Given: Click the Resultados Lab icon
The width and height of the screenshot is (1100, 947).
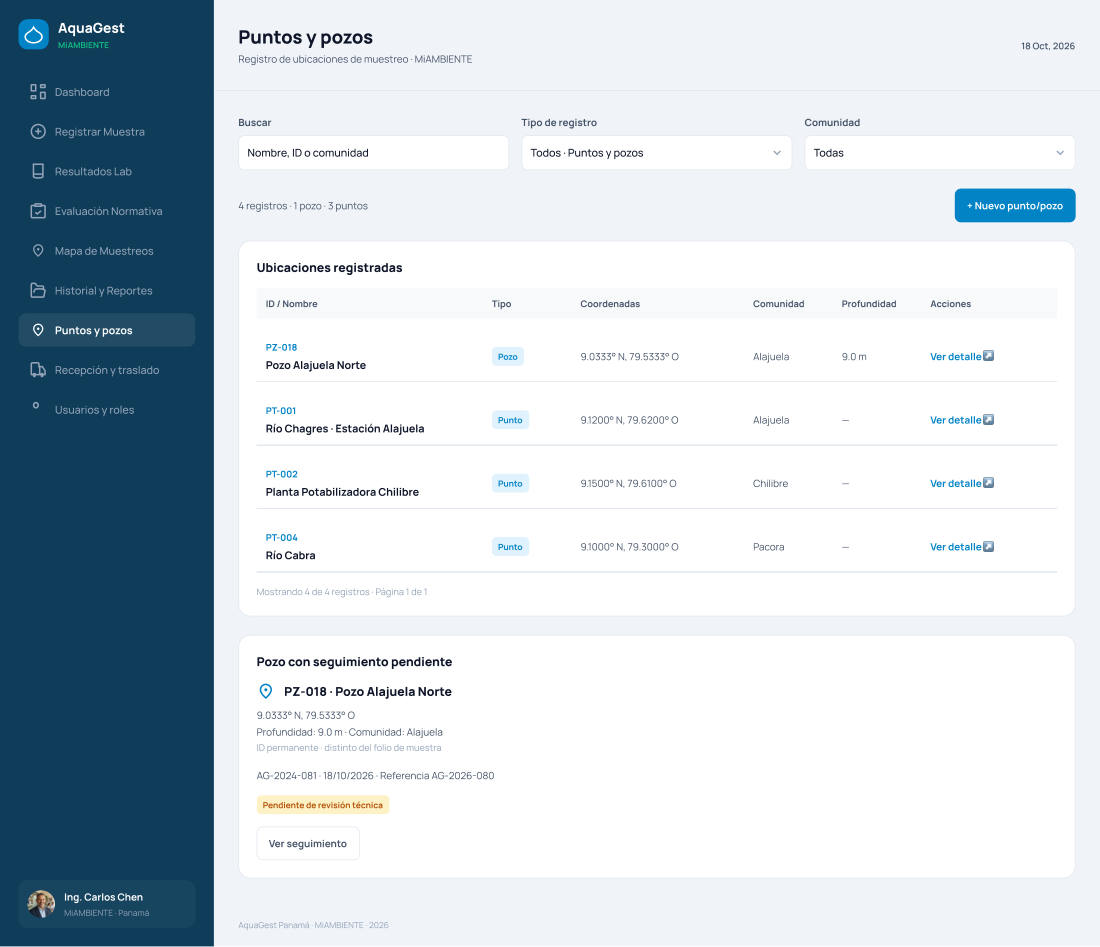Looking at the screenshot, I should pyautogui.click(x=38, y=171).
